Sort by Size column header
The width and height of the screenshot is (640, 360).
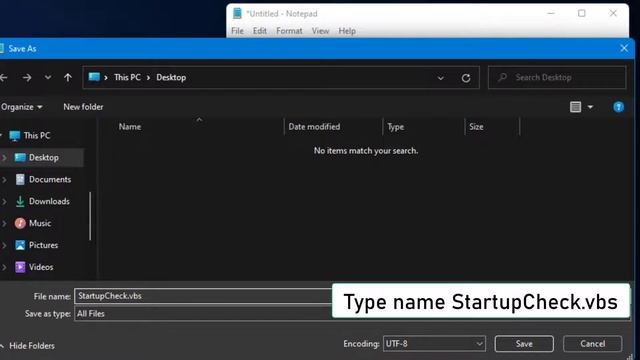(476, 127)
